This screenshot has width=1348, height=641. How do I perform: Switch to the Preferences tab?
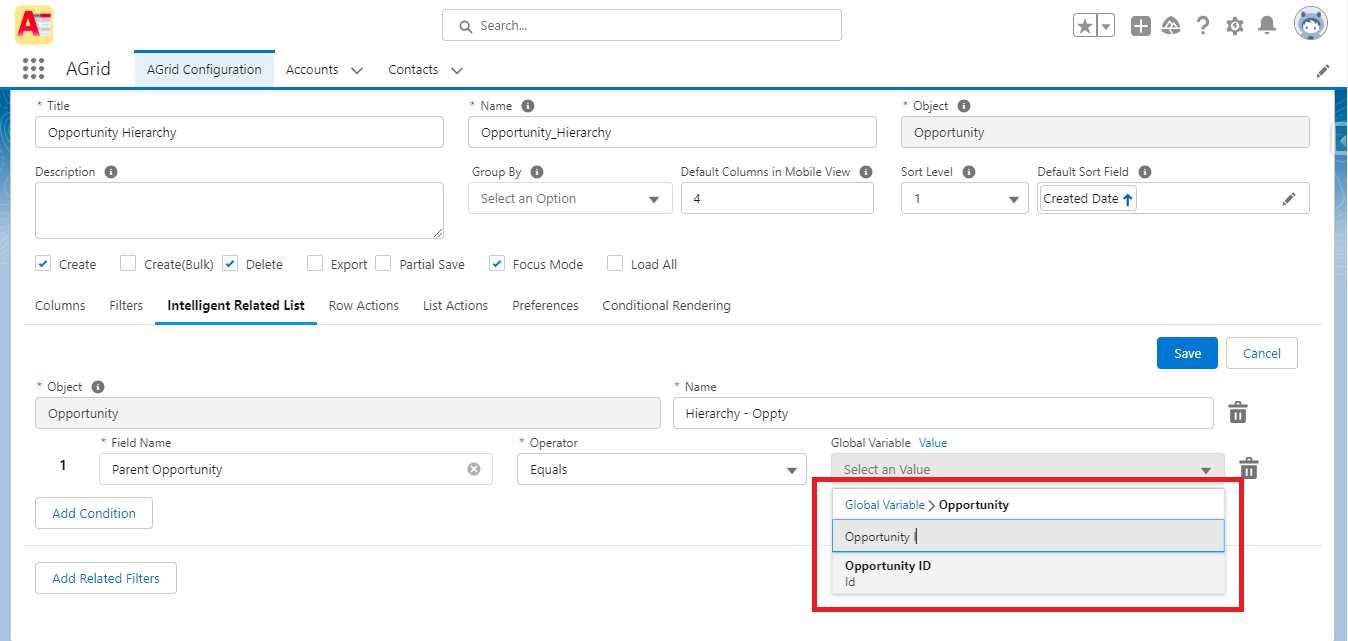(x=545, y=306)
